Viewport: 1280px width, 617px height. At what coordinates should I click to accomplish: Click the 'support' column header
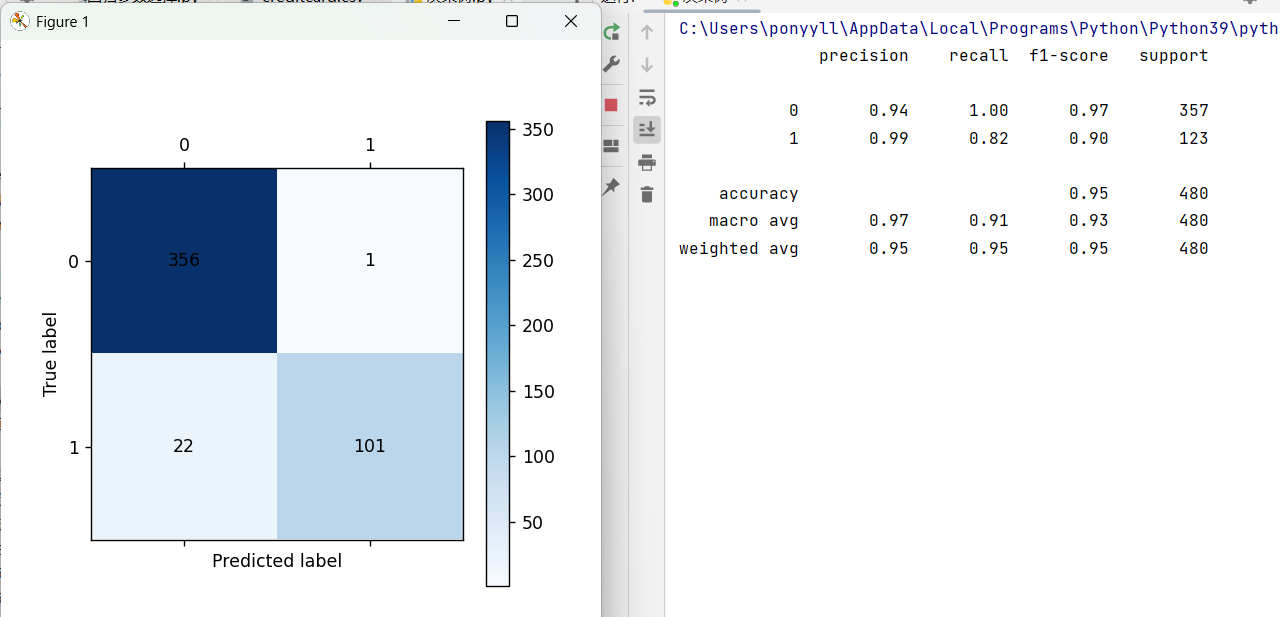point(1174,56)
